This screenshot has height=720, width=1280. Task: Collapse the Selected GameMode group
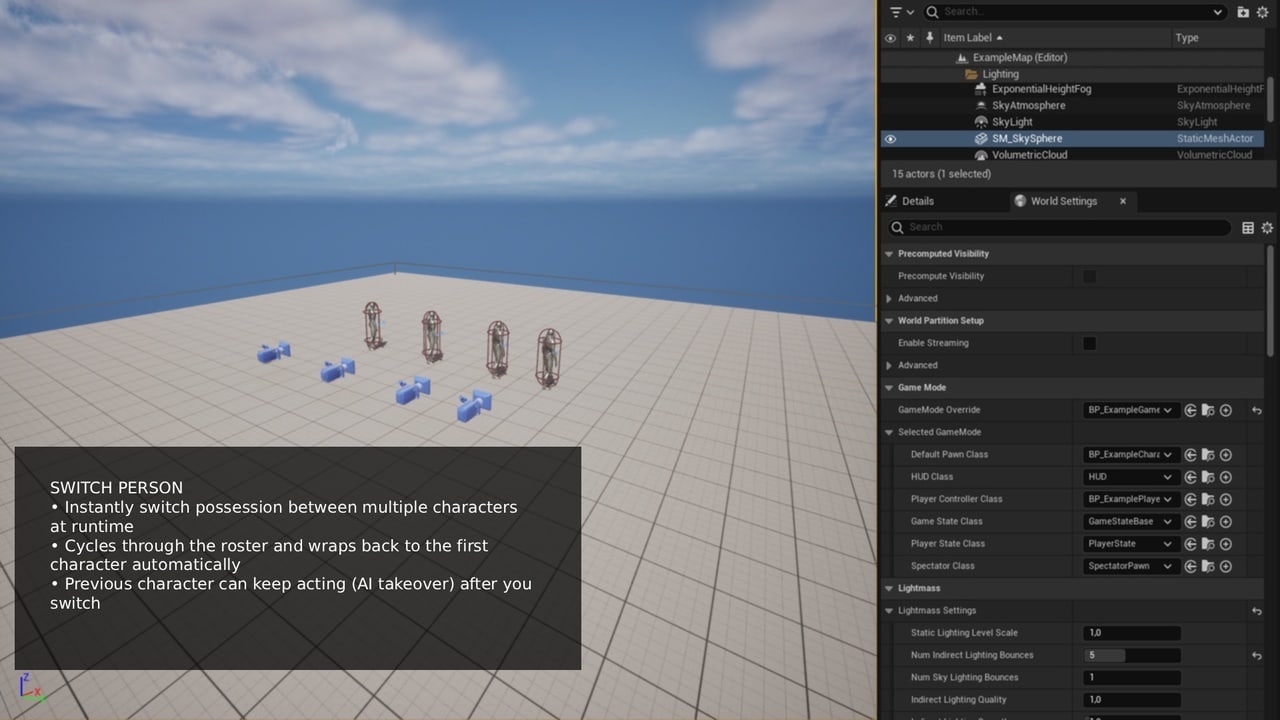(x=889, y=432)
